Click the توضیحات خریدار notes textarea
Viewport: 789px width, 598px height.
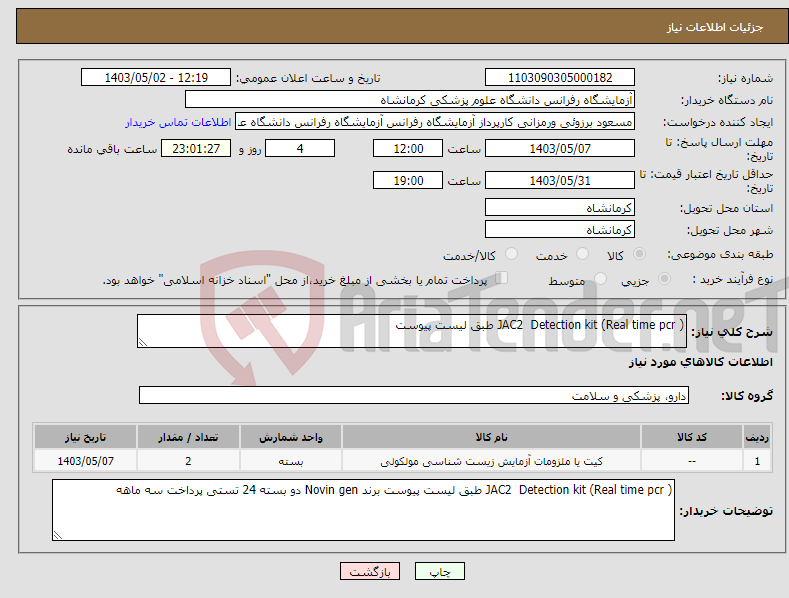pyautogui.click(x=363, y=510)
